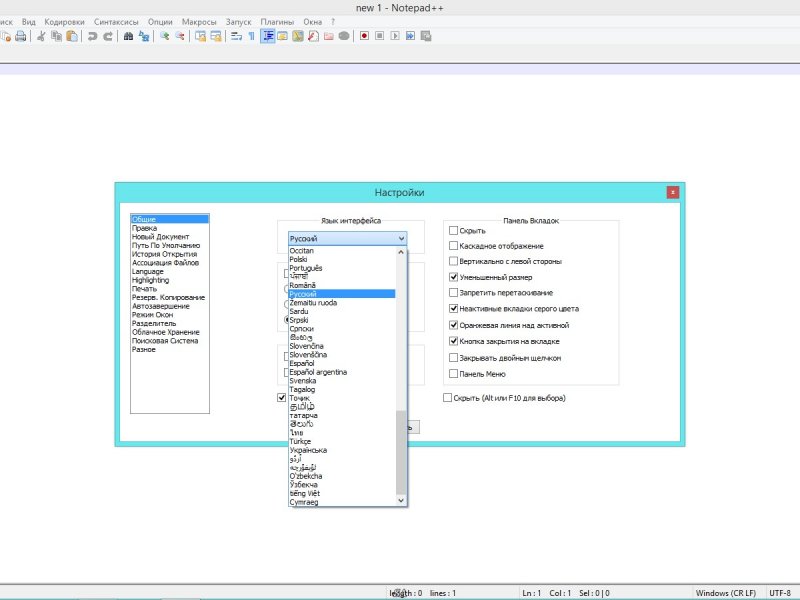Uncheck Неактивные вкладки серого цвета
This screenshot has height=600, width=800.
point(453,308)
